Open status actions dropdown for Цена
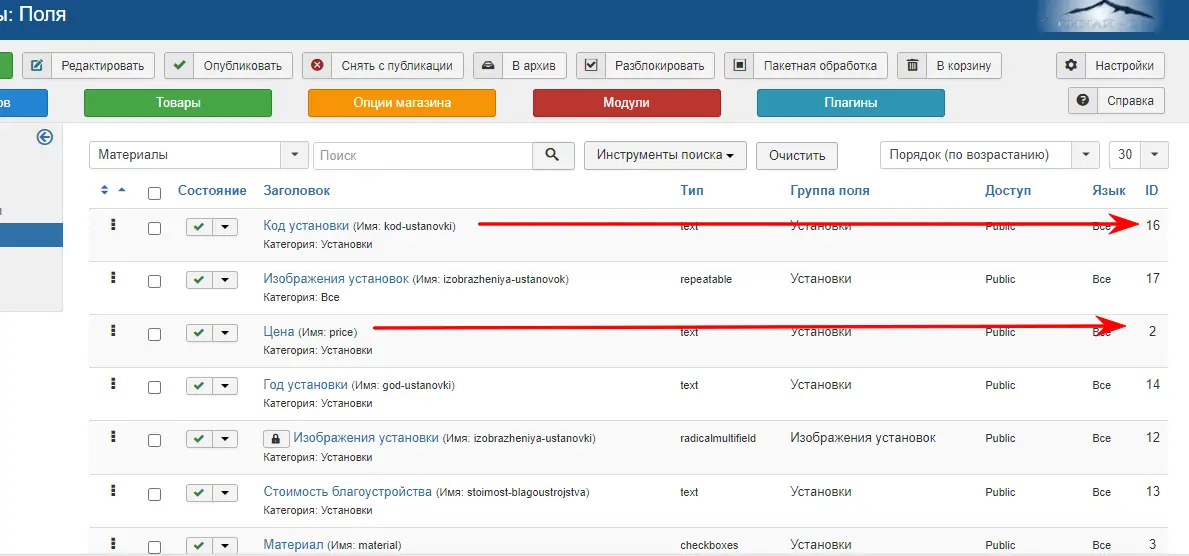 [225, 333]
